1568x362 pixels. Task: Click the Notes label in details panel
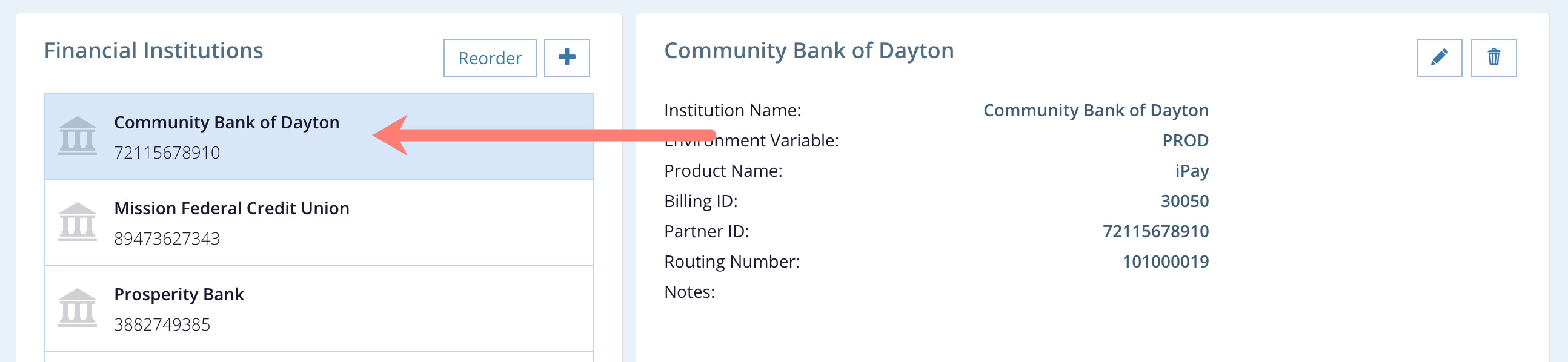tap(689, 292)
